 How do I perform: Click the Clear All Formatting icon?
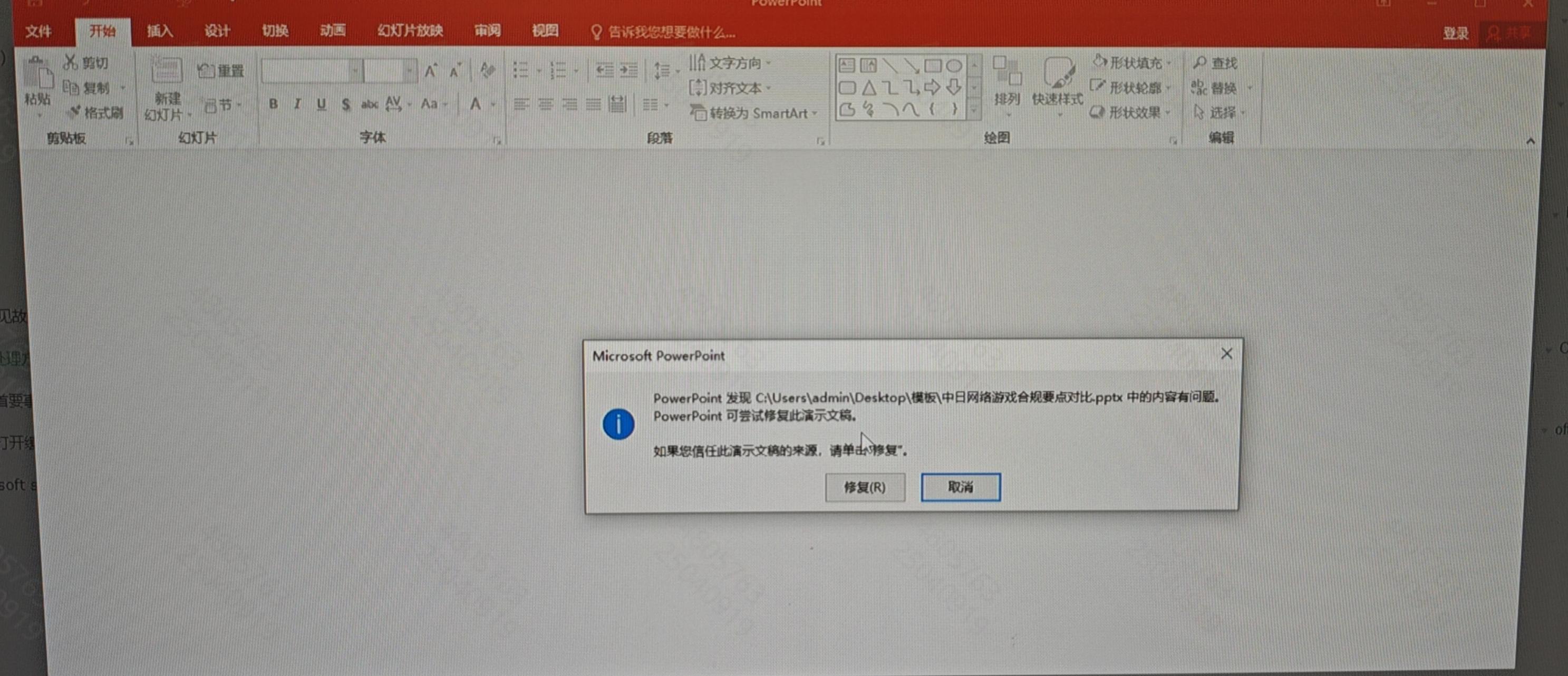tap(487, 71)
